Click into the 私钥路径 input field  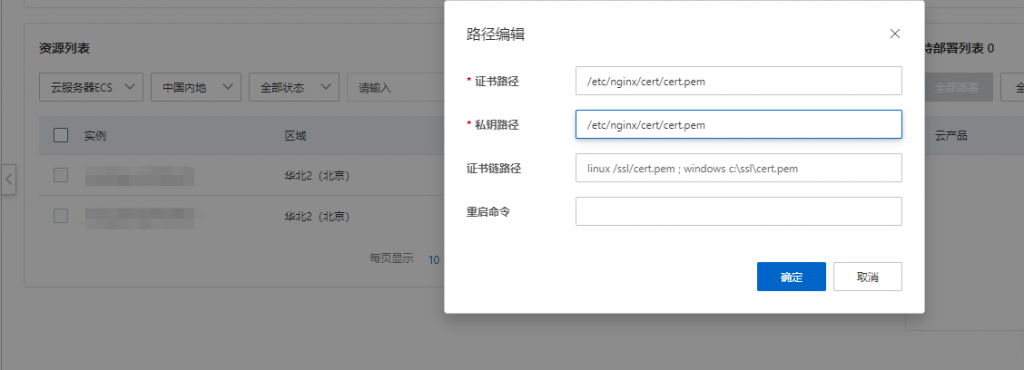pos(739,124)
